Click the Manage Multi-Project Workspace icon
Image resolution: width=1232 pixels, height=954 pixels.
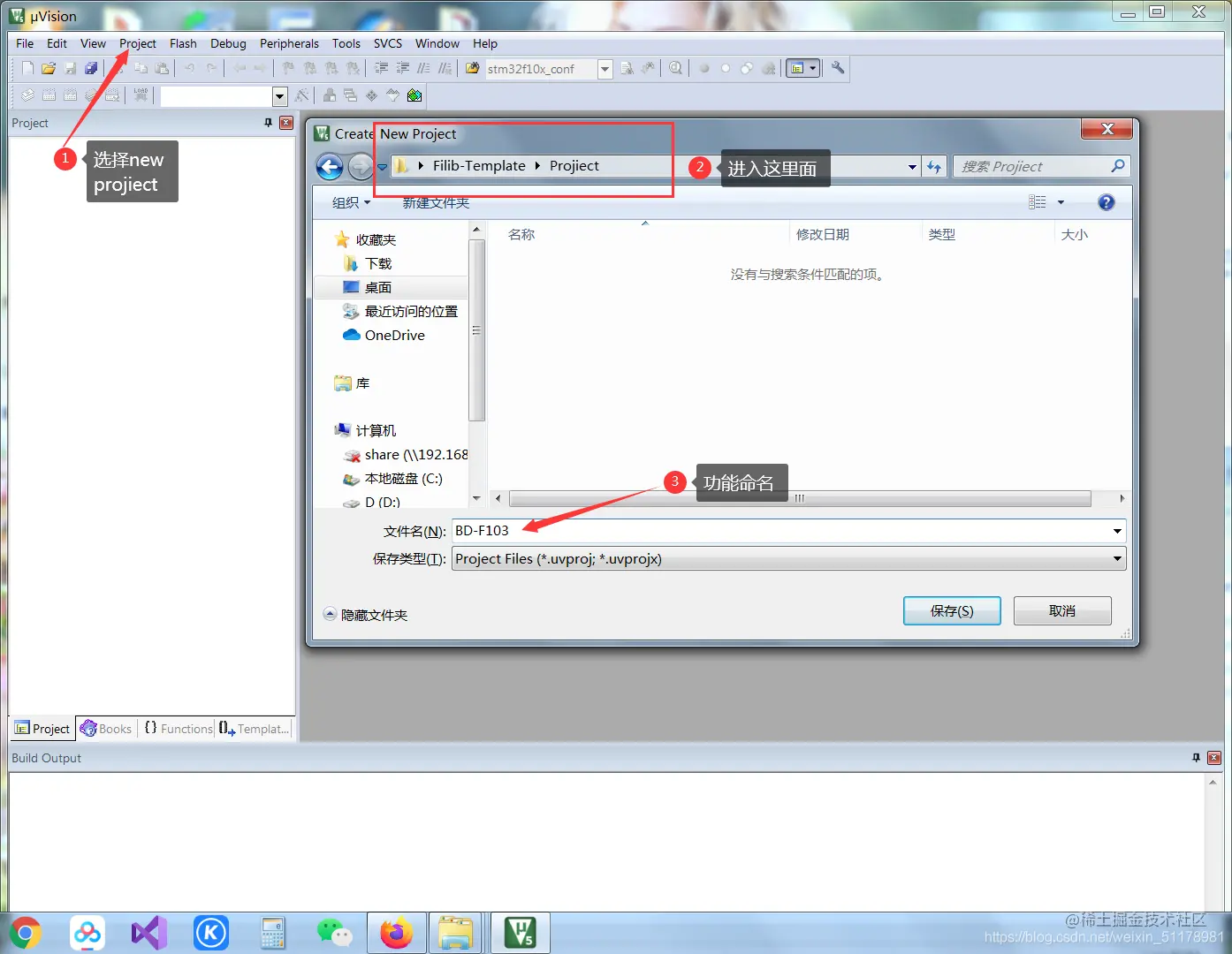click(351, 95)
